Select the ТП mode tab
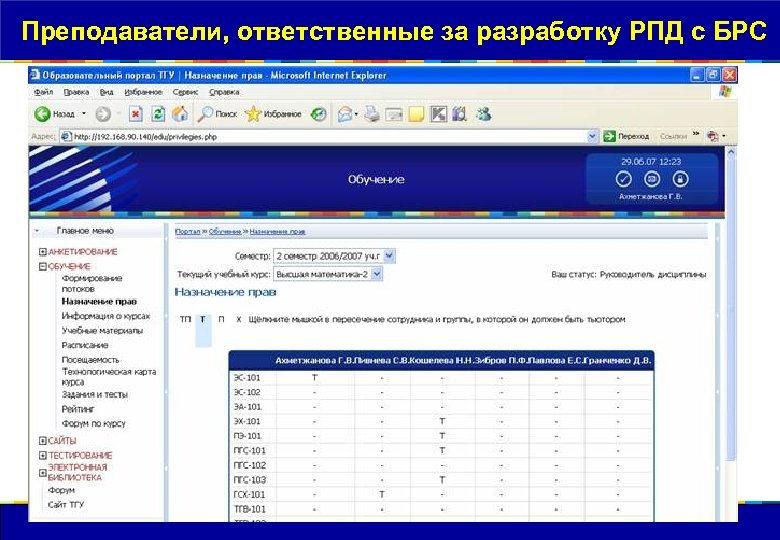 coord(185,319)
